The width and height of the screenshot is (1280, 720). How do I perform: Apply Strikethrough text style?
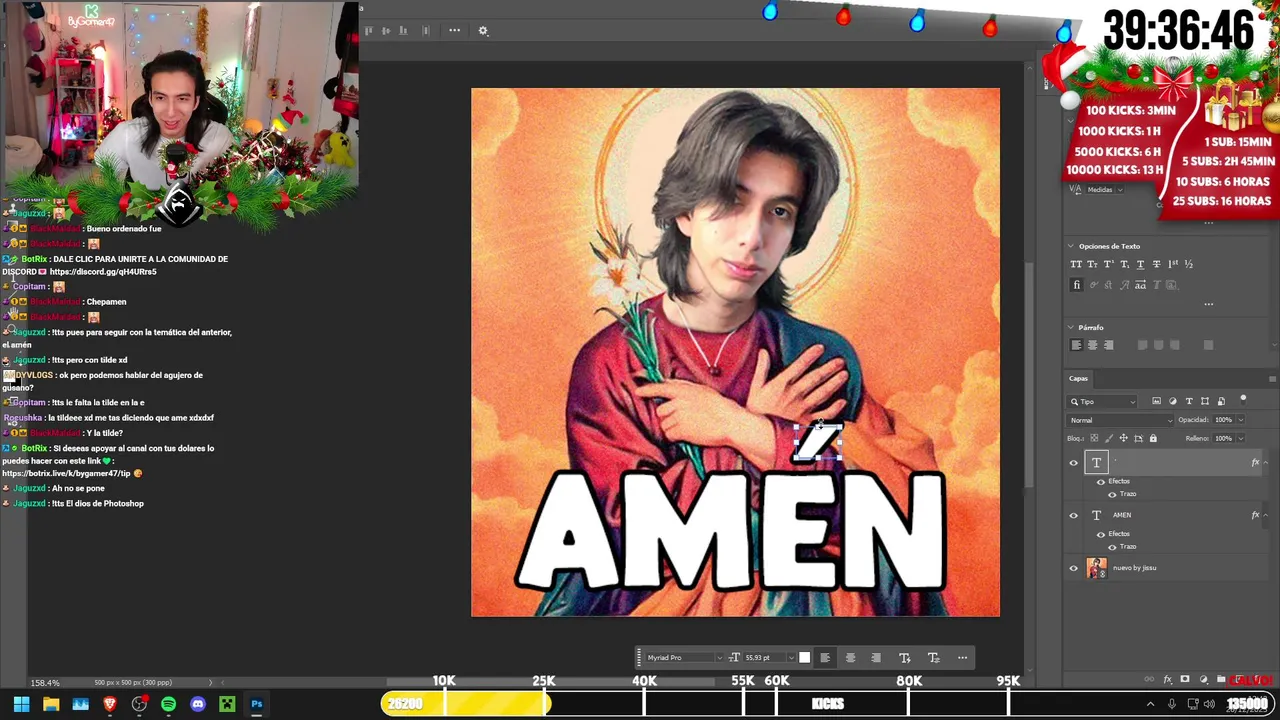click(1156, 264)
